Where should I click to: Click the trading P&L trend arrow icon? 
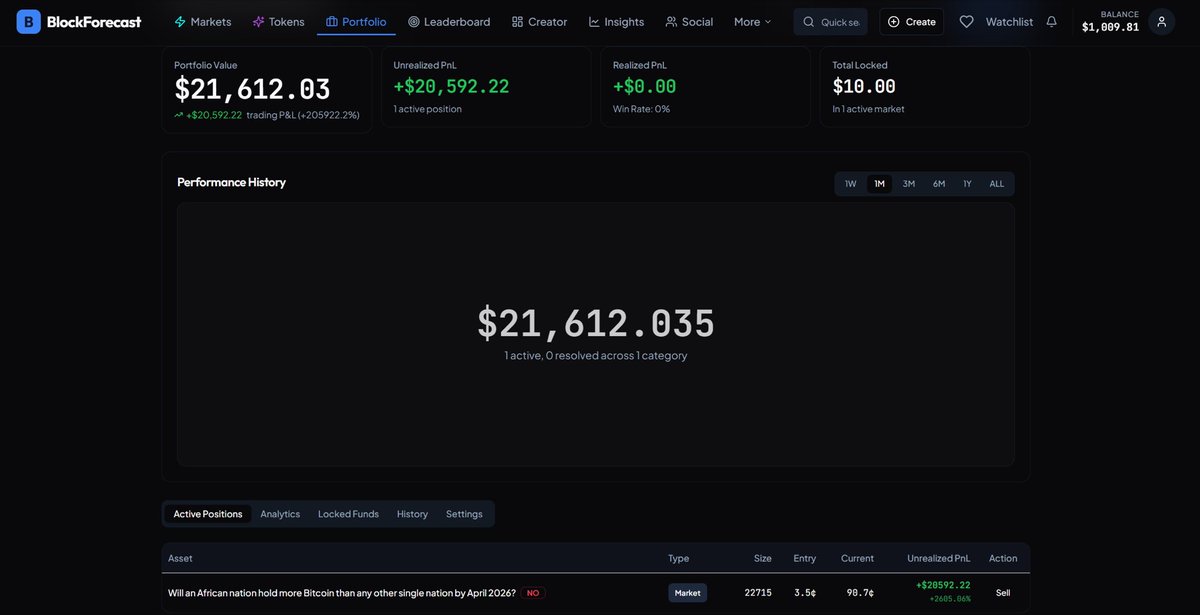(x=179, y=115)
